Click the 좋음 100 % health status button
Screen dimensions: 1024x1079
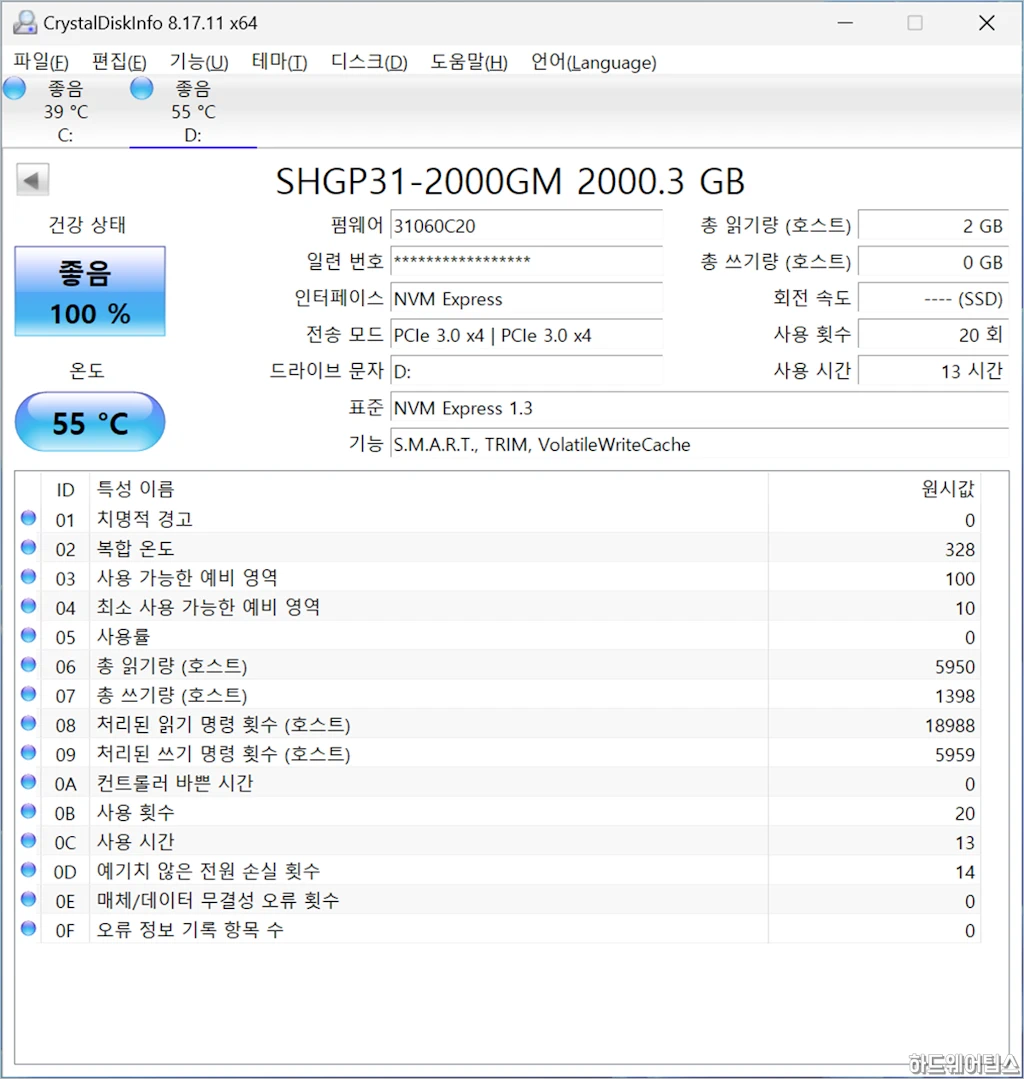click(90, 291)
